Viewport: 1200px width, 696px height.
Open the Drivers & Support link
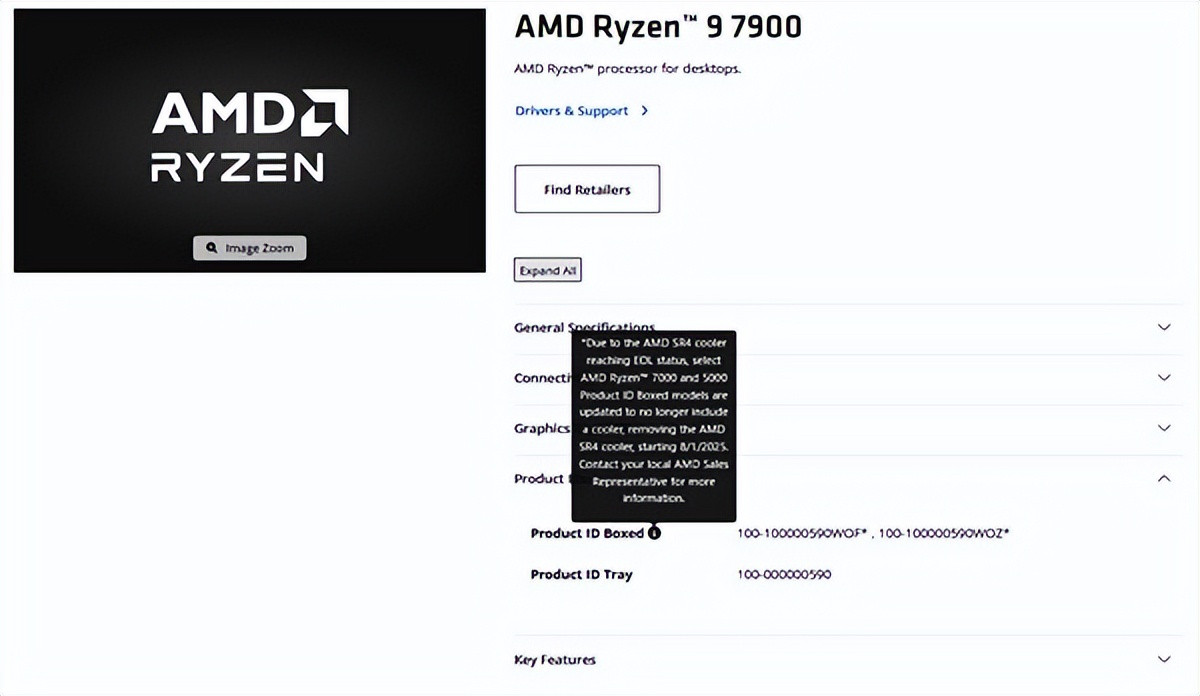[571, 111]
